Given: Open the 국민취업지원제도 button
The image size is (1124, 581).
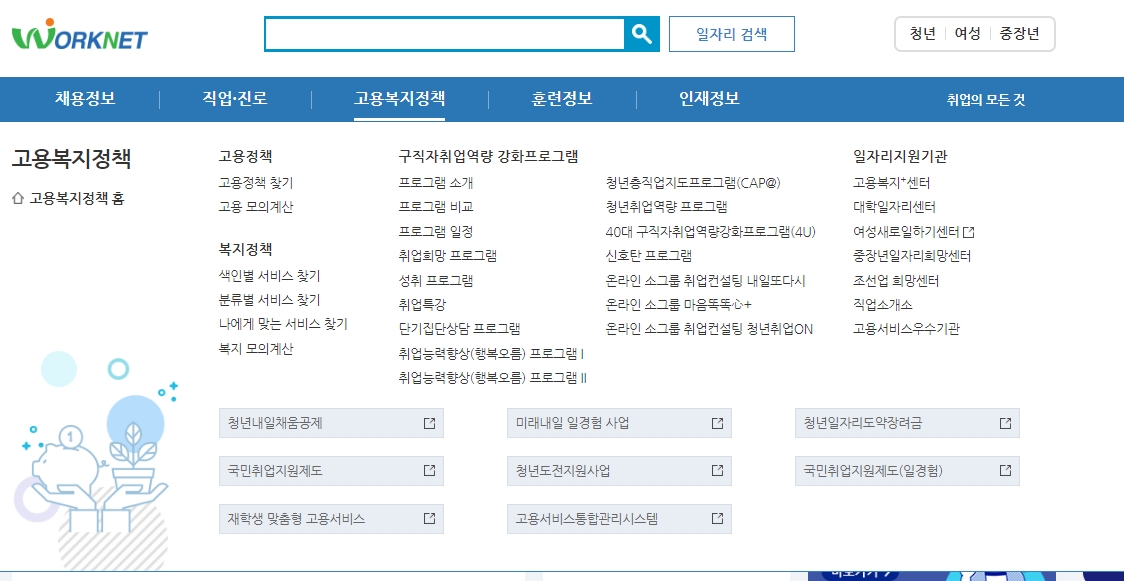Looking at the screenshot, I should [x=280, y=470].
